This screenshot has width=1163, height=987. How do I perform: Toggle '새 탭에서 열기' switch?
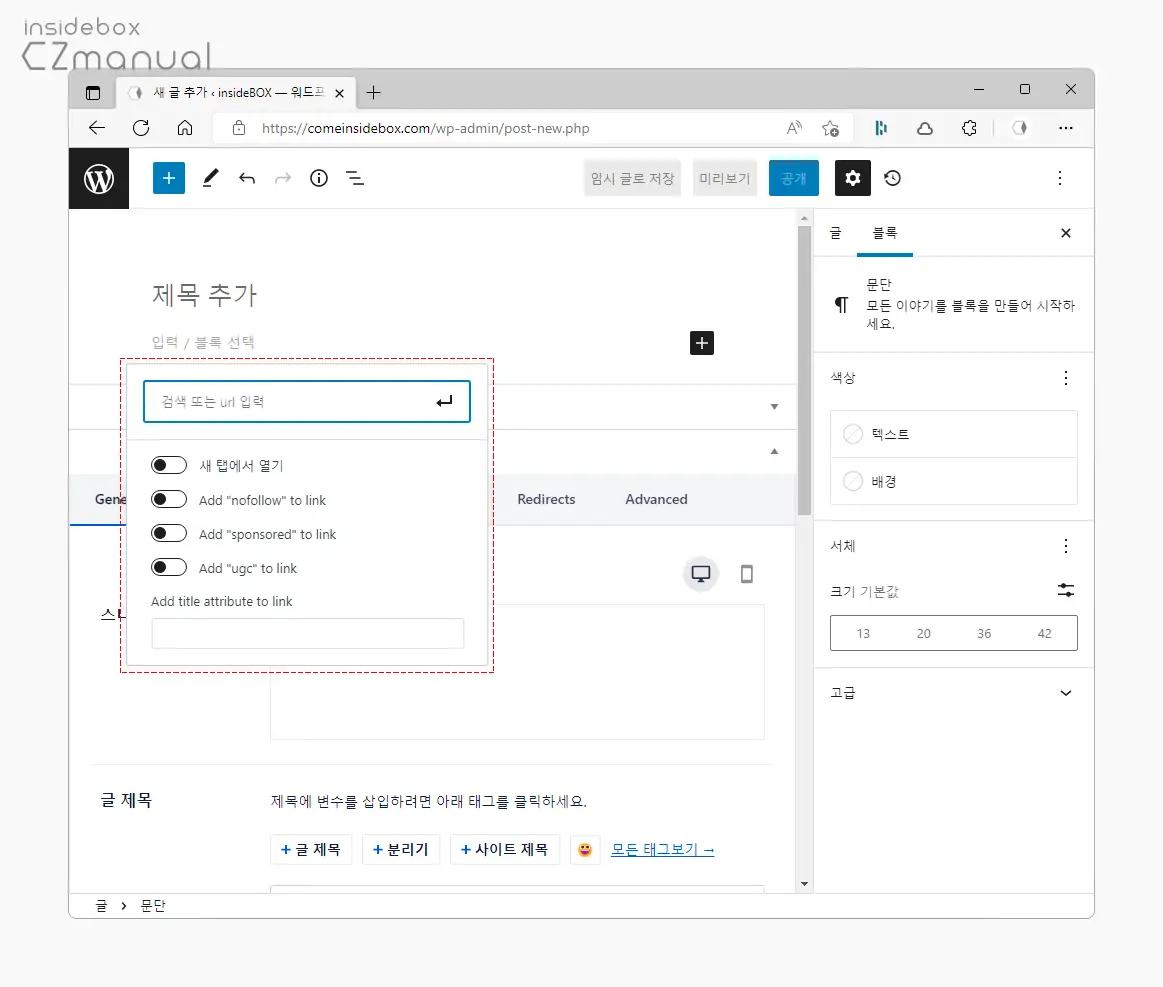pos(168,465)
